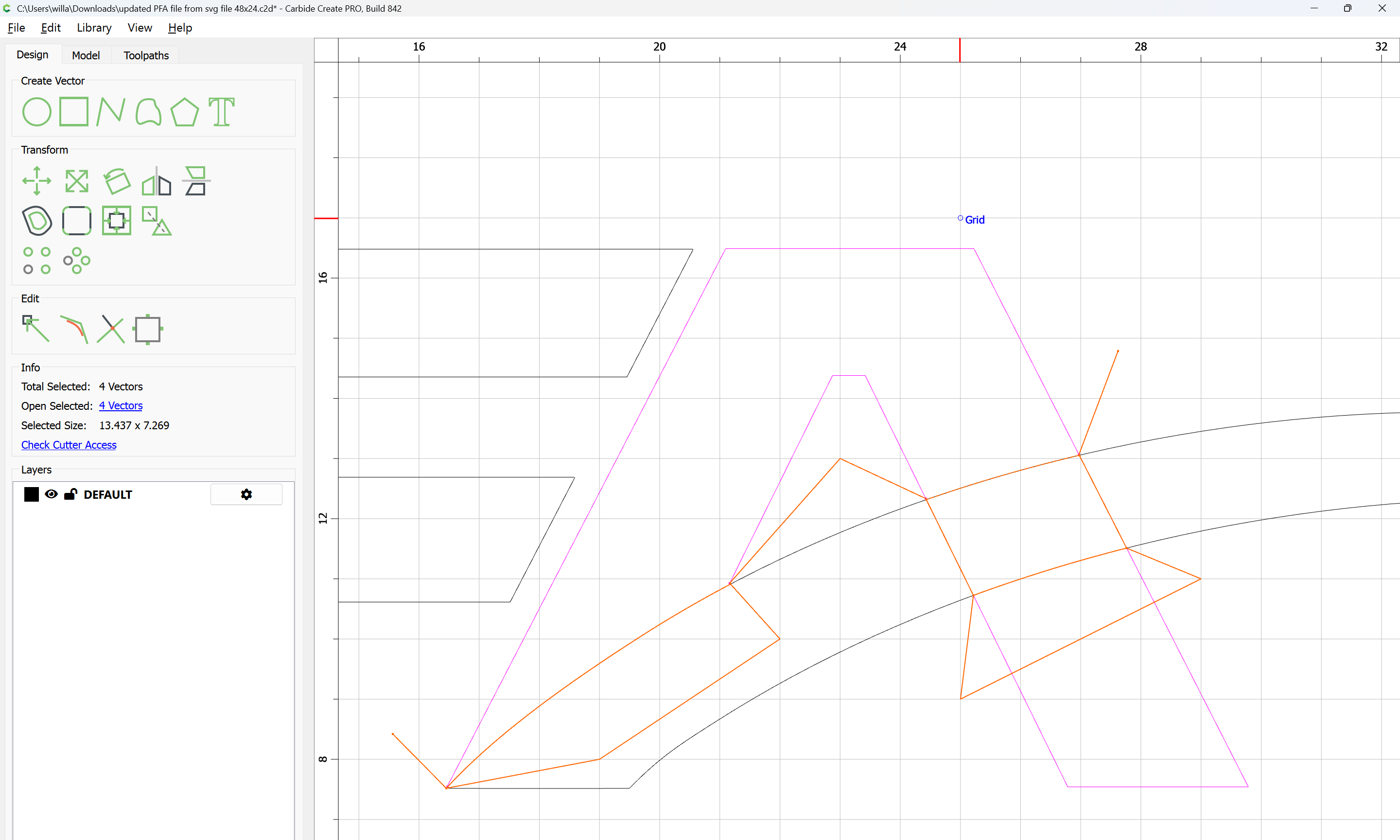Activate the Text tool
Viewport: 1400px width, 840px height.
pos(221,111)
